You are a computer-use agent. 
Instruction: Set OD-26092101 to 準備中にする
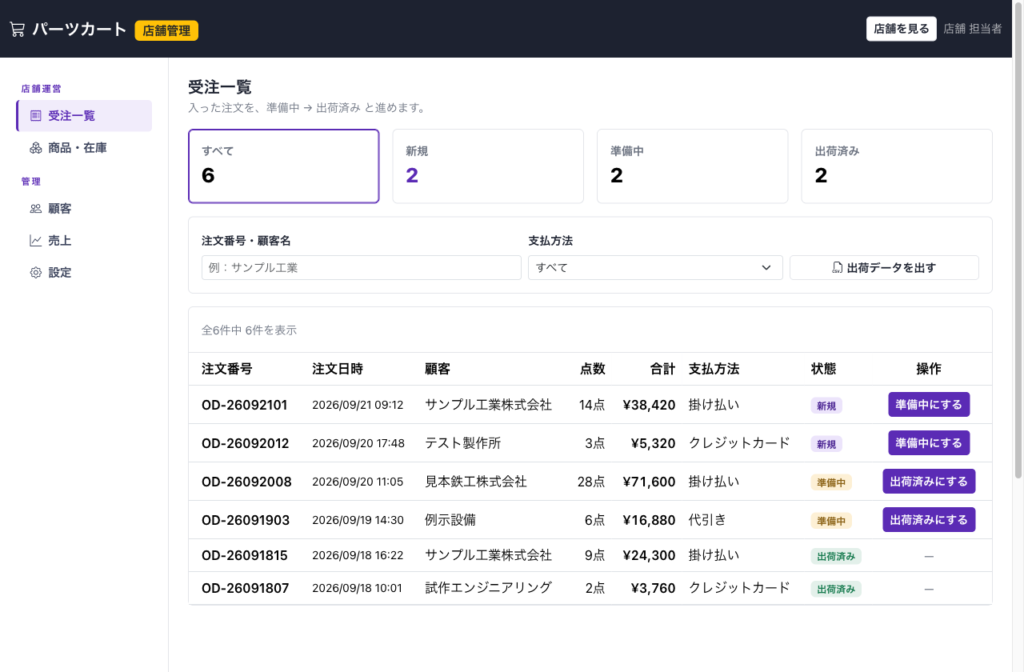coord(928,404)
